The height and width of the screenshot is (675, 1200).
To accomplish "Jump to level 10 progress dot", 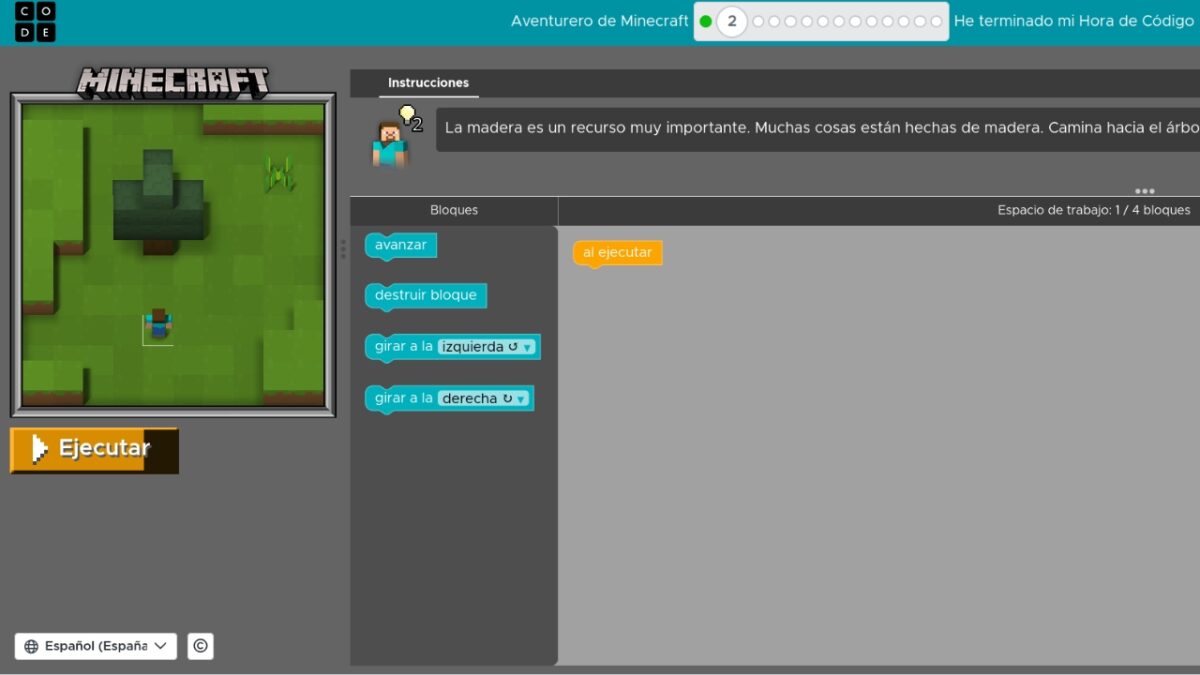I will pos(871,21).
